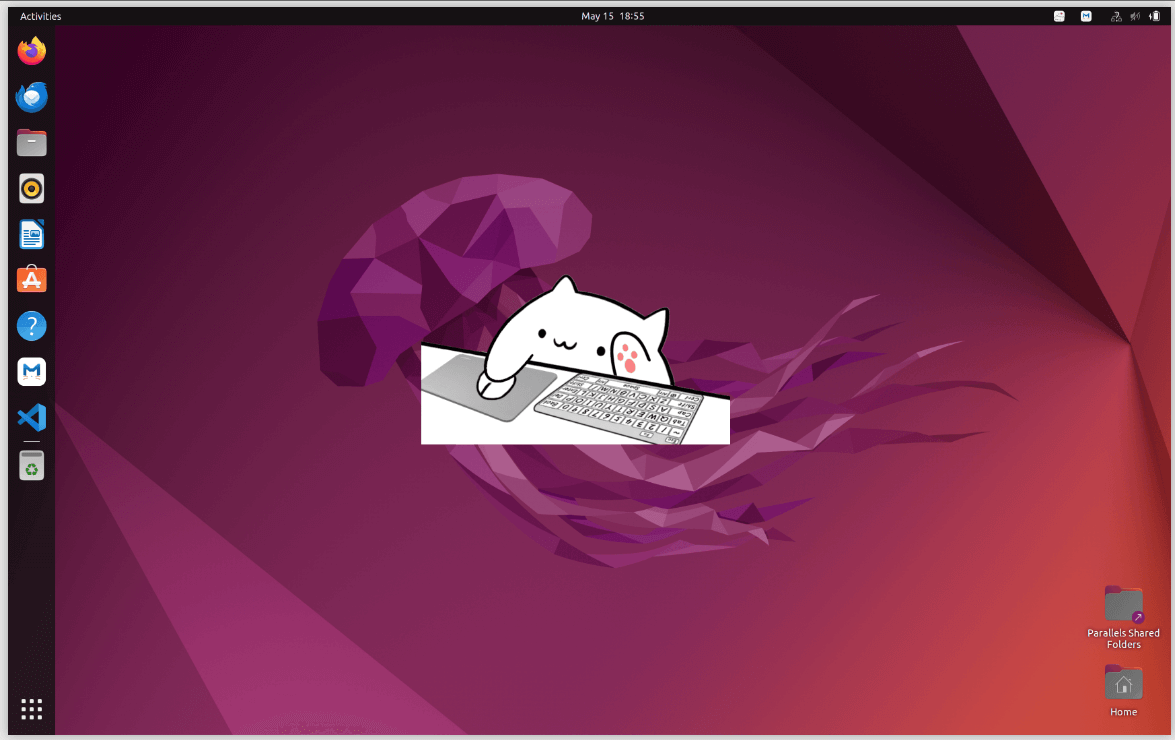Open Ubuntu Software store
The height and width of the screenshot is (740, 1175).
(31, 280)
